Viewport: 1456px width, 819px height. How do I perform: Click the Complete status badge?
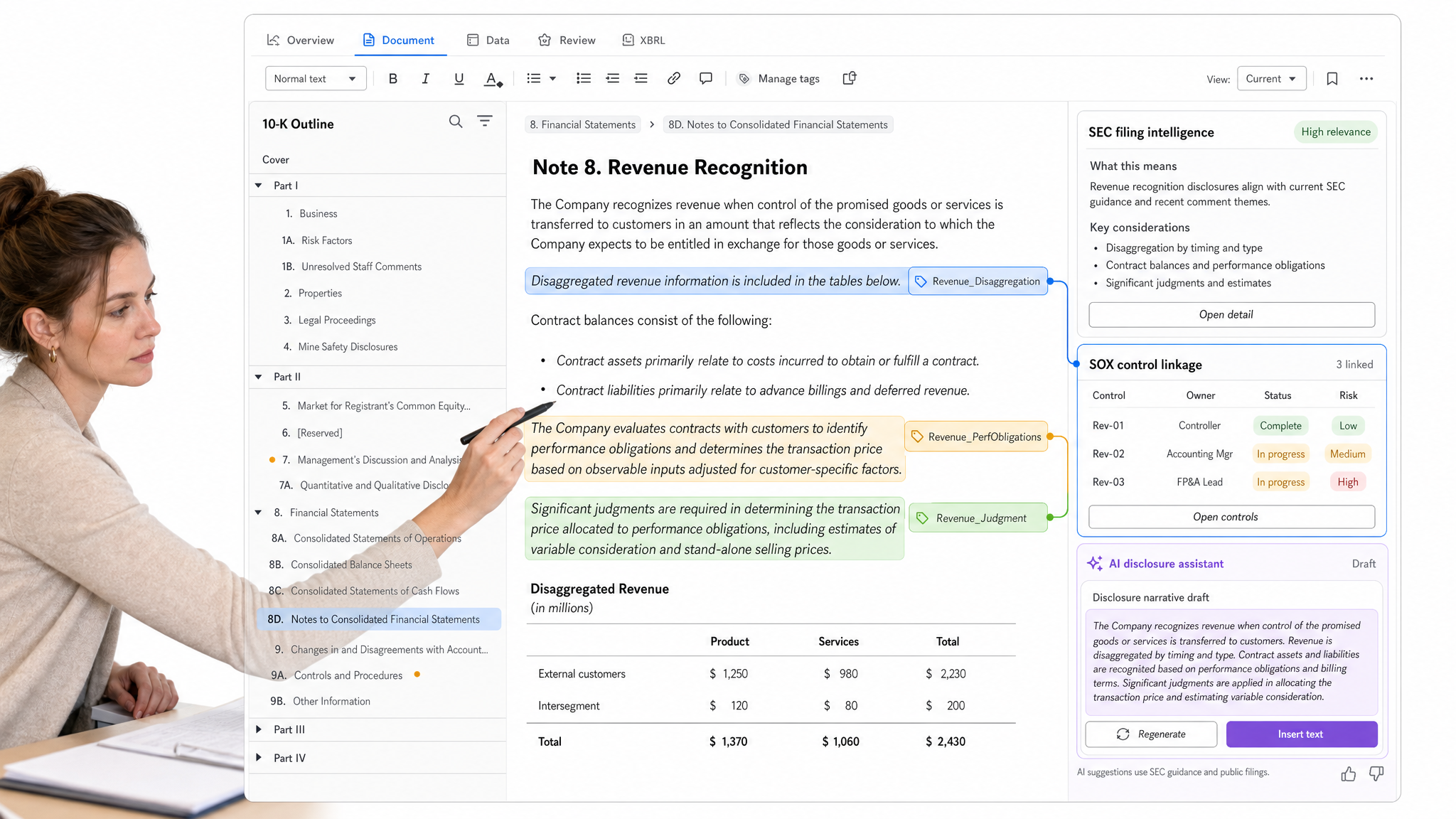1280,426
